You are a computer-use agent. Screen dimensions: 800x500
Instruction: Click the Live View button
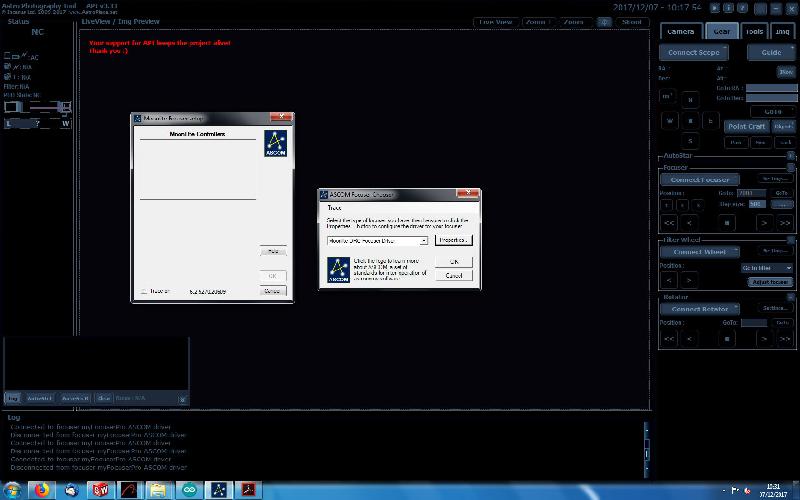click(496, 22)
